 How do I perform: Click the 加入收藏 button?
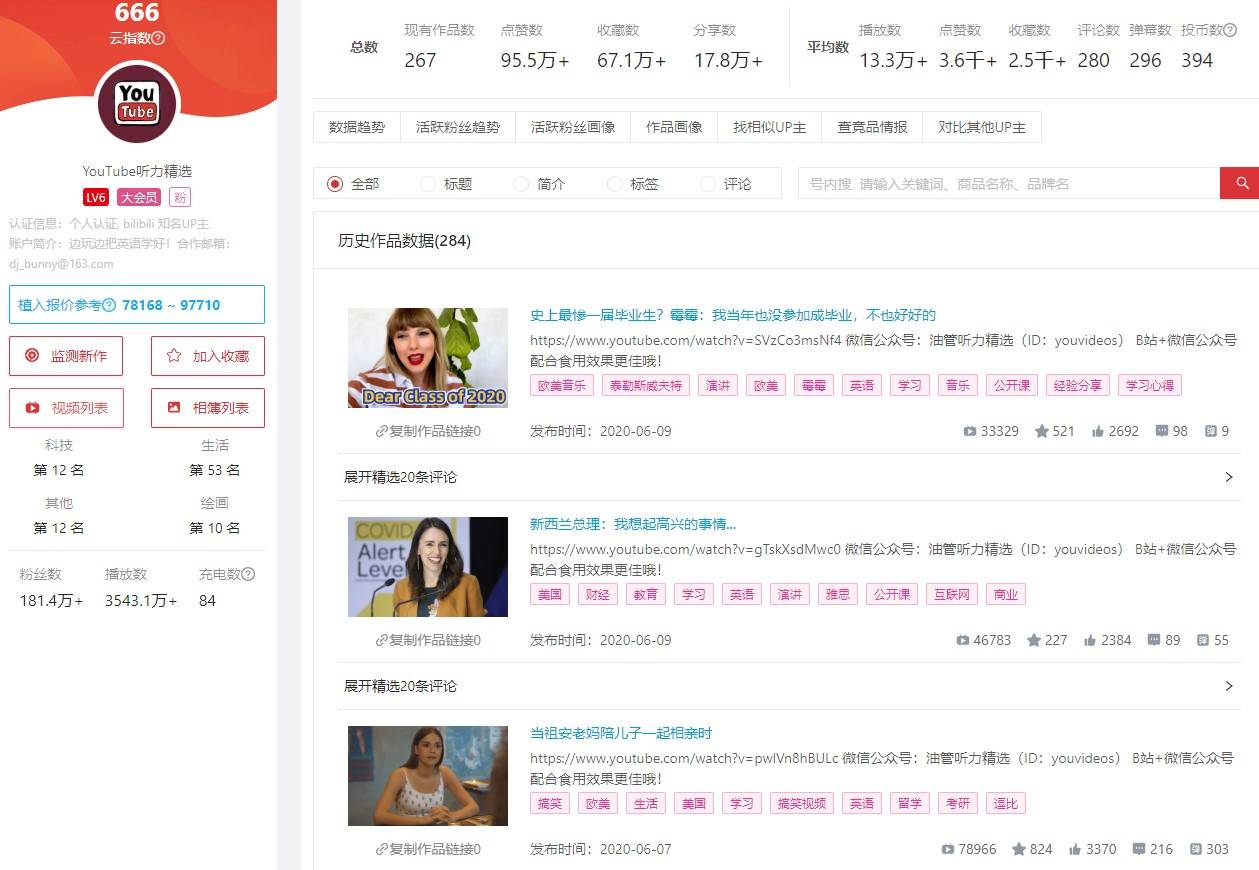[208, 356]
